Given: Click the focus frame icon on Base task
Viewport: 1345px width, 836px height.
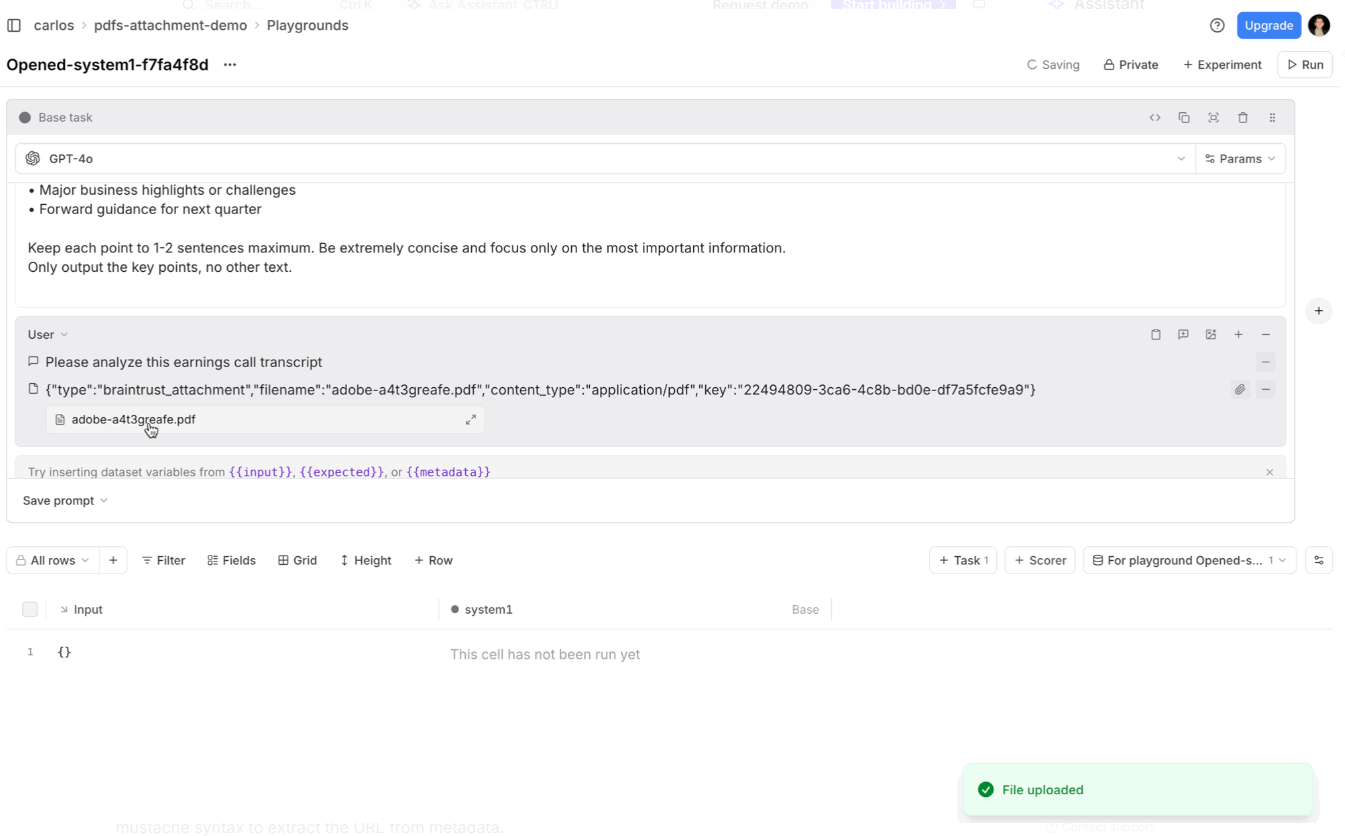Looking at the screenshot, I should coord(1213,118).
